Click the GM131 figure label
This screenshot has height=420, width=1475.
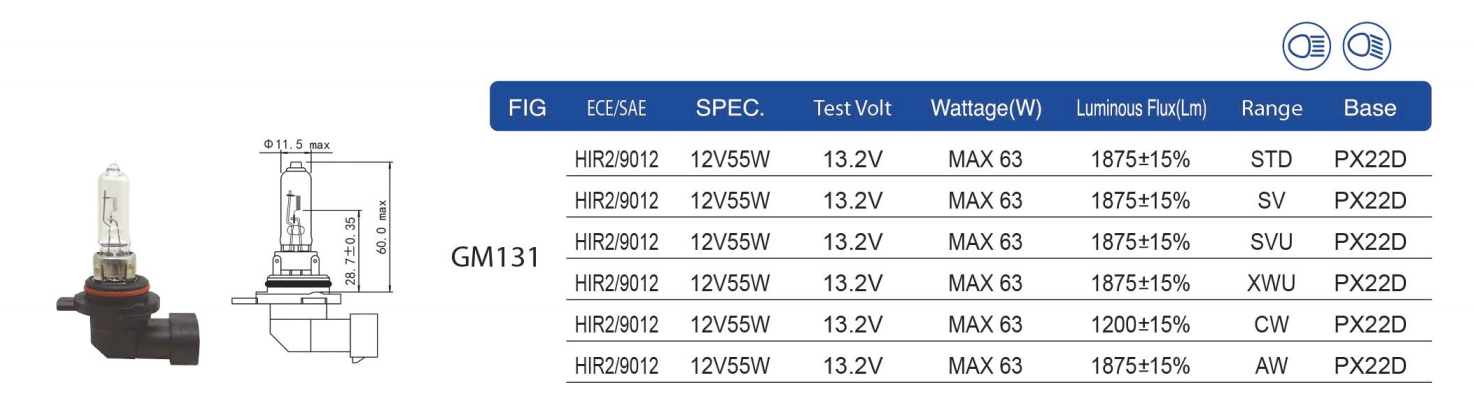click(496, 258)
